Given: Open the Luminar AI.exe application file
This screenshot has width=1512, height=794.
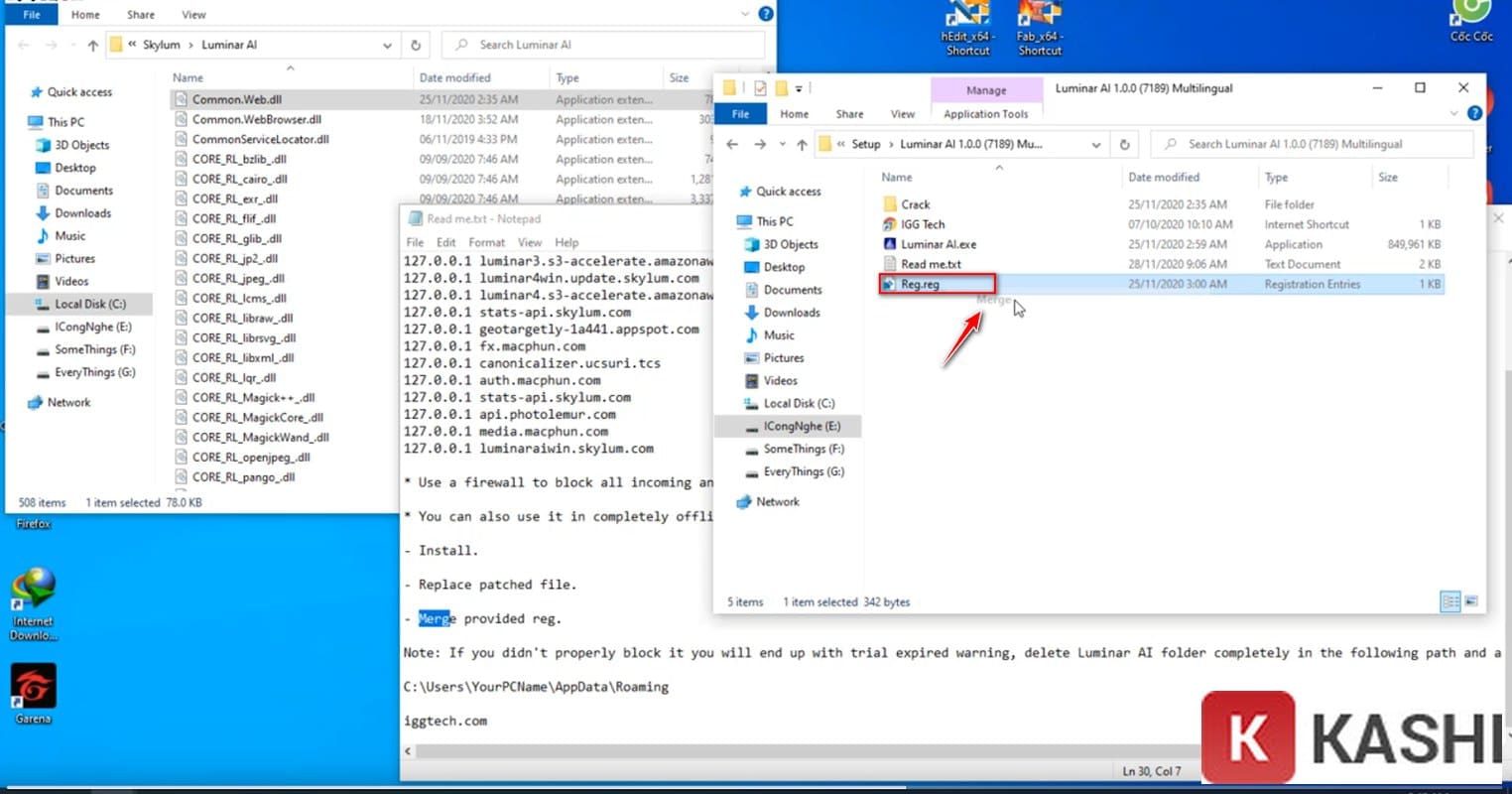Looking at the screenshot, I should (938, 244).
